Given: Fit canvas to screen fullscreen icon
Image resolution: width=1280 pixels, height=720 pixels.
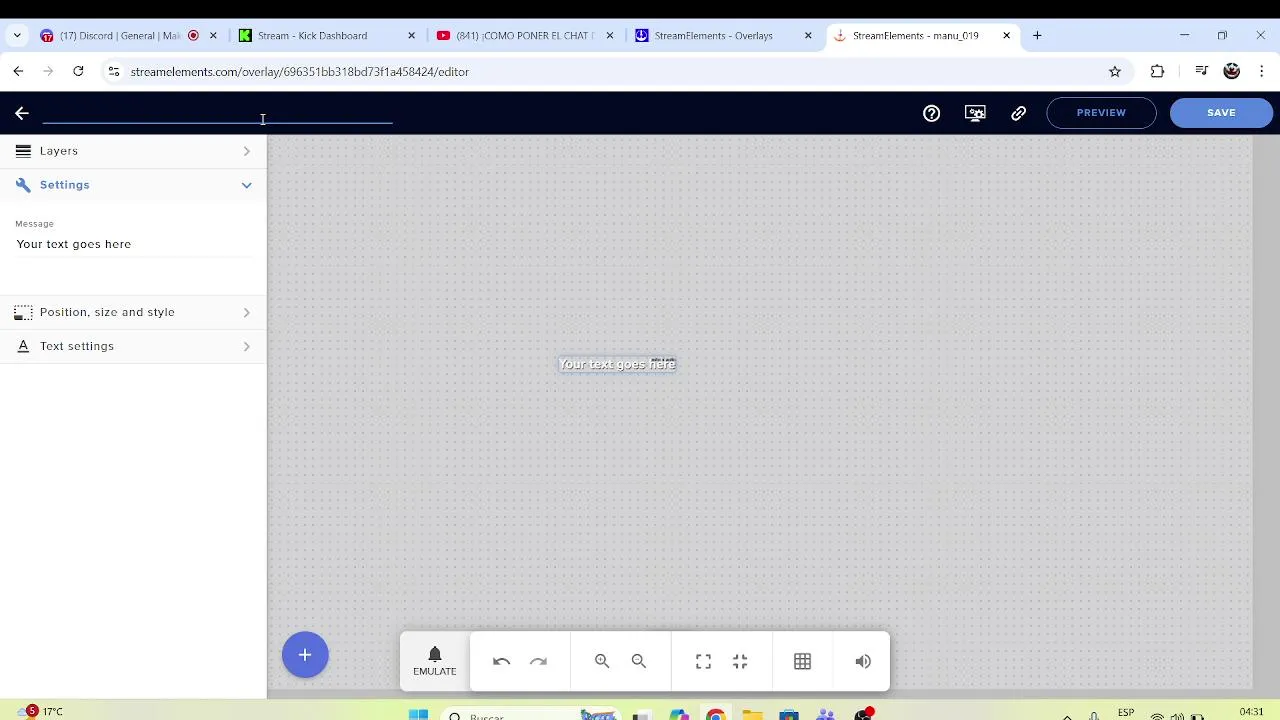Looking at the screenshot, I should point(703,661).
